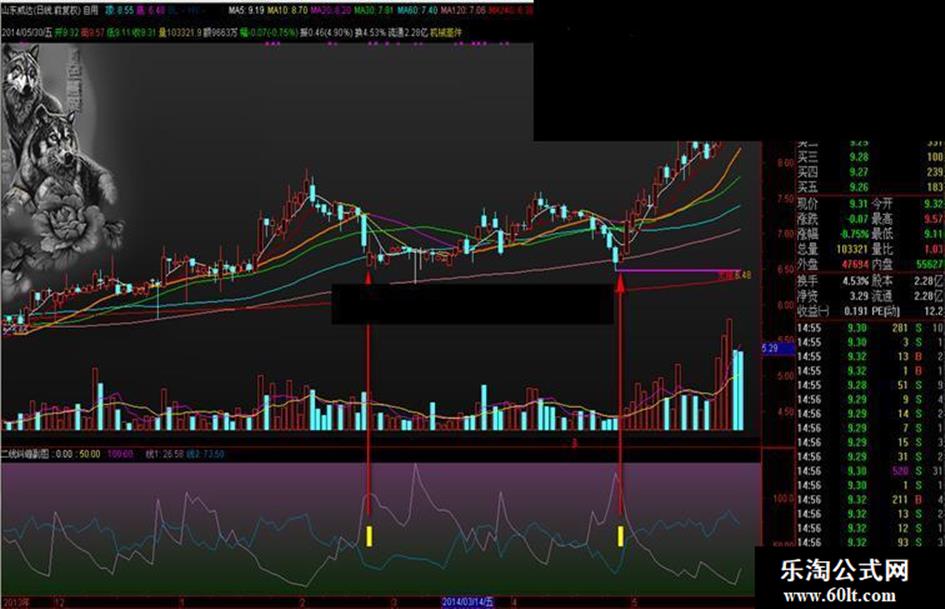Click the 振0.46(4.90%) amplitude value
The width and height of the screenshot is (945, 609).
click(x=327, y=32)
